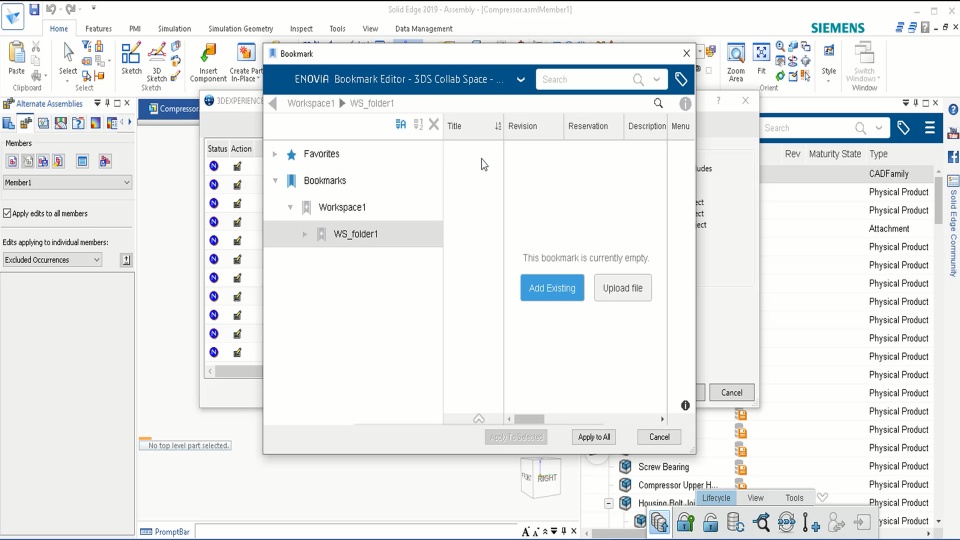
Task: Open the Excluded Occurrences dropdown
Action: coord(52,260)
